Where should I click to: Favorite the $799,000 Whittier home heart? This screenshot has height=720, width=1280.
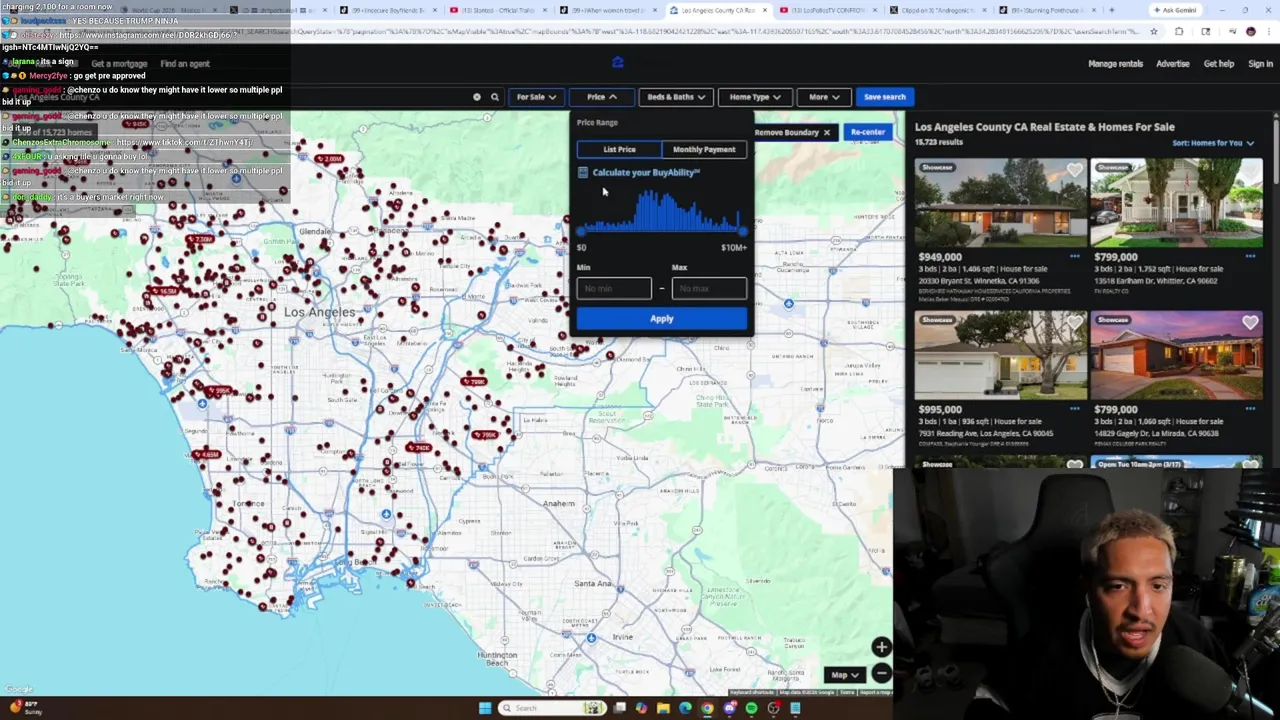[x=1250, y=171]
